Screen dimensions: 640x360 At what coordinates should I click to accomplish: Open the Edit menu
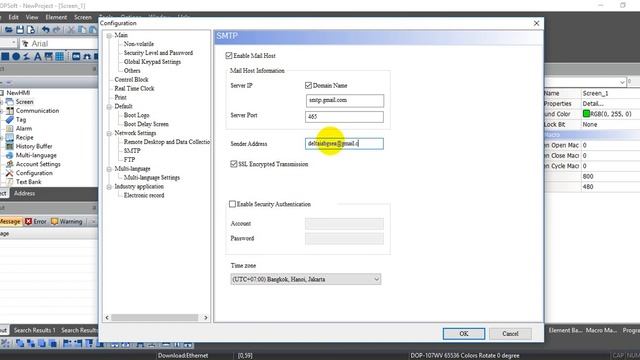[13, 17]
